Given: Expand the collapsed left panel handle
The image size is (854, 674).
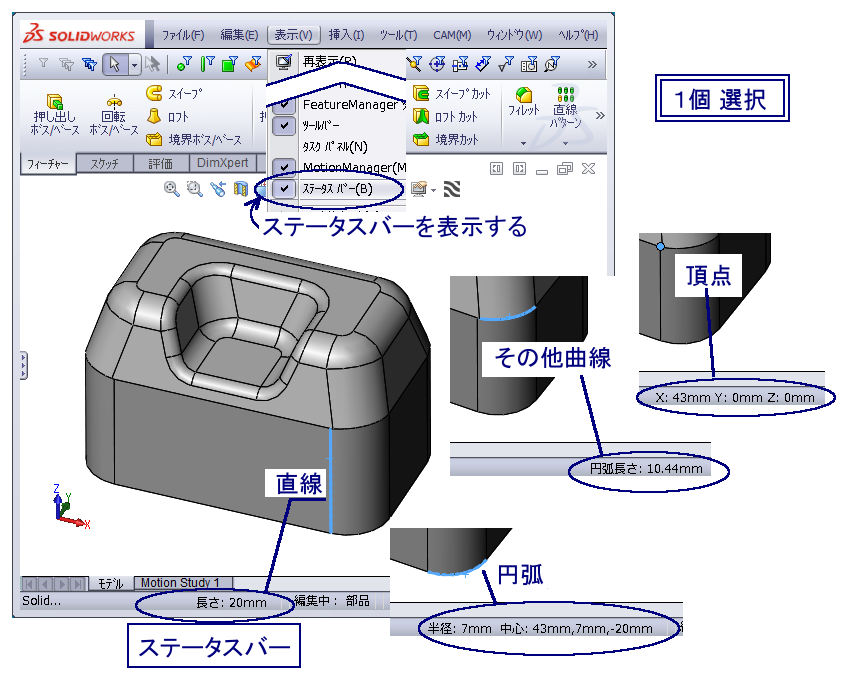Looking at the screenshot, I should coord(23,365).
